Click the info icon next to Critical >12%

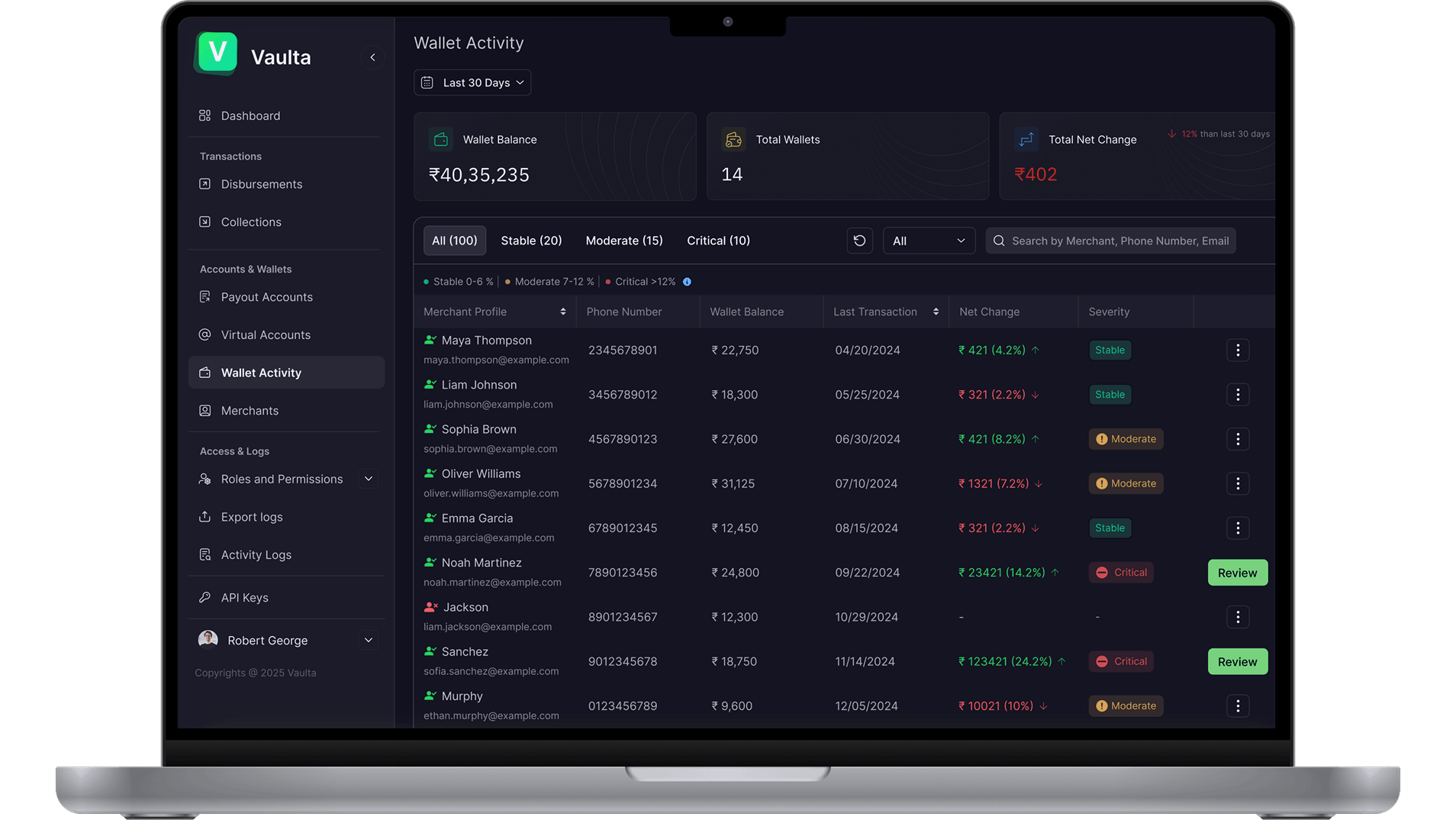coord(687,282)
